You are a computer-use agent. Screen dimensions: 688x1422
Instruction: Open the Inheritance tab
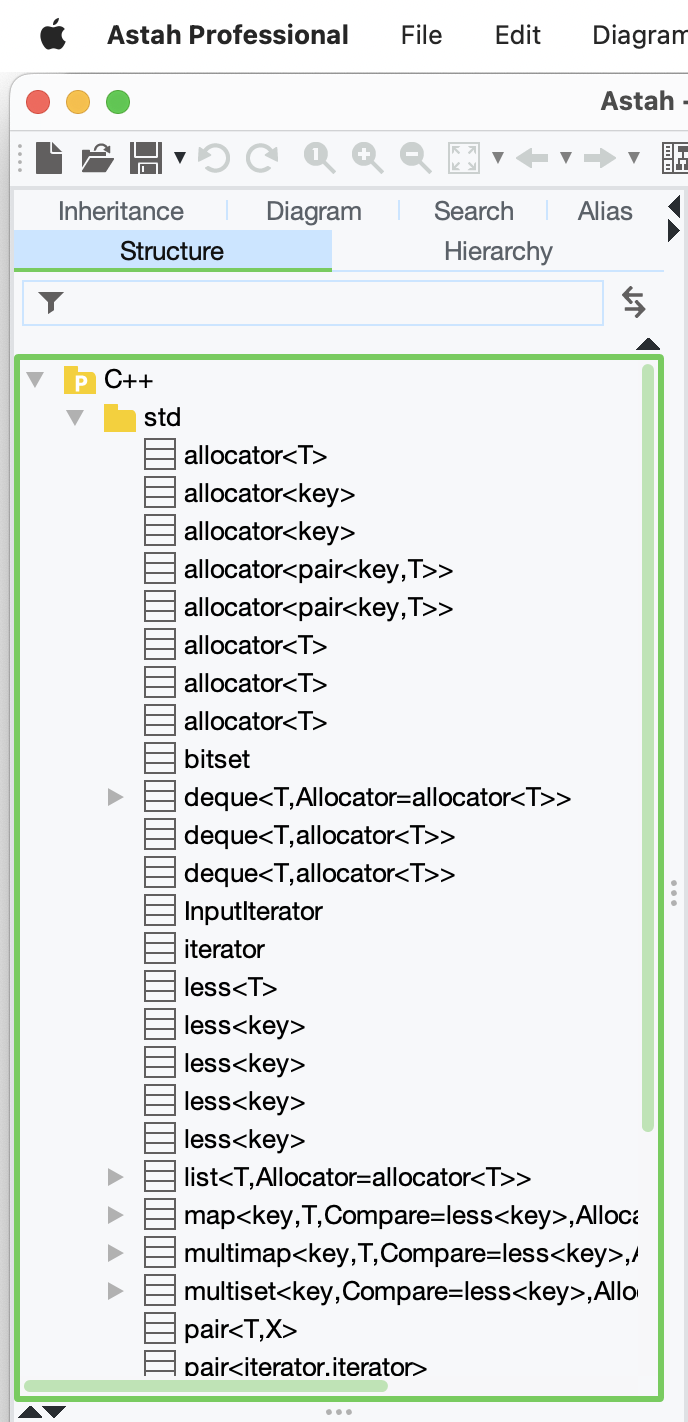coord(121,211)
